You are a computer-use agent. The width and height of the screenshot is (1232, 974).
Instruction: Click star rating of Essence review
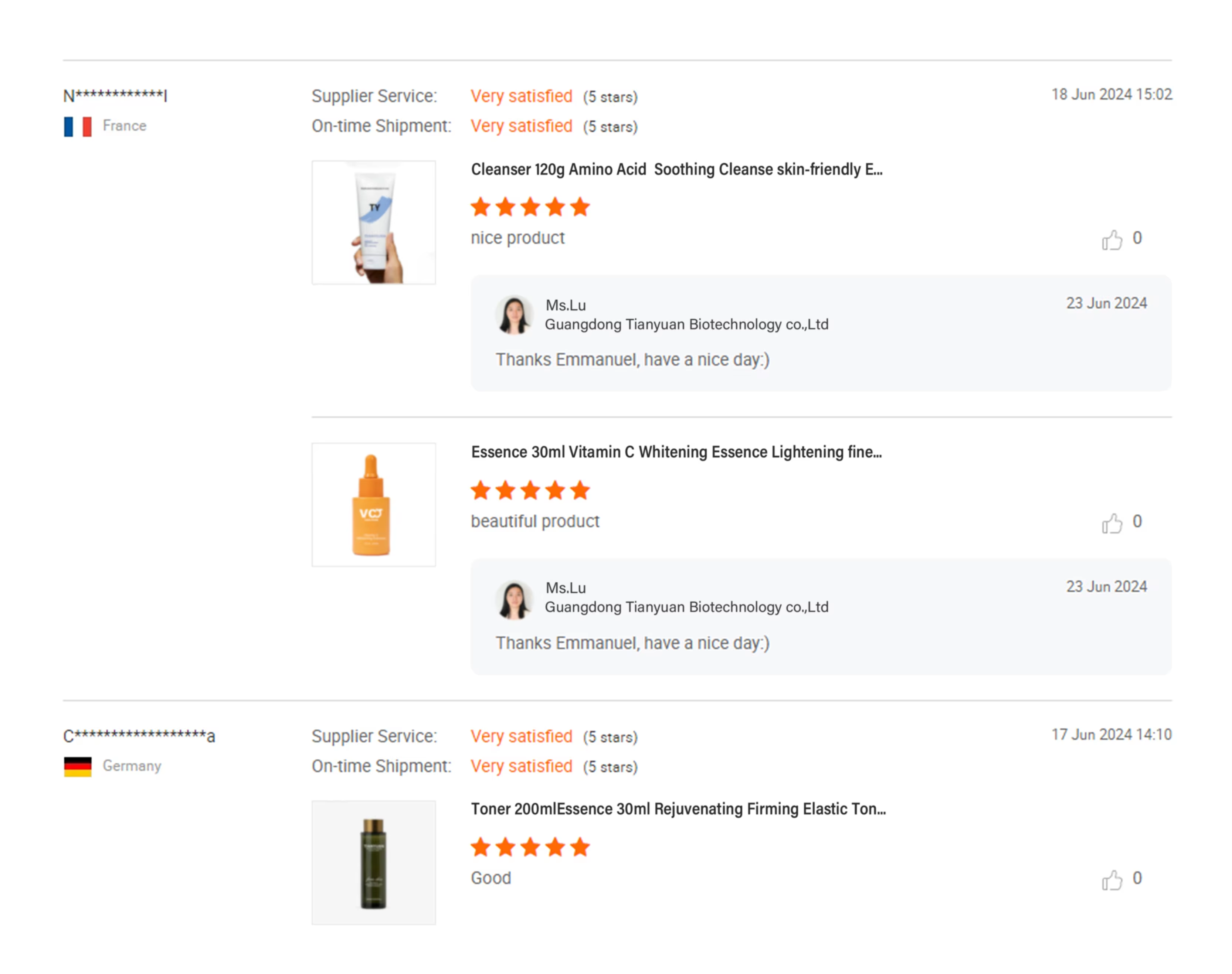(530, 490)
